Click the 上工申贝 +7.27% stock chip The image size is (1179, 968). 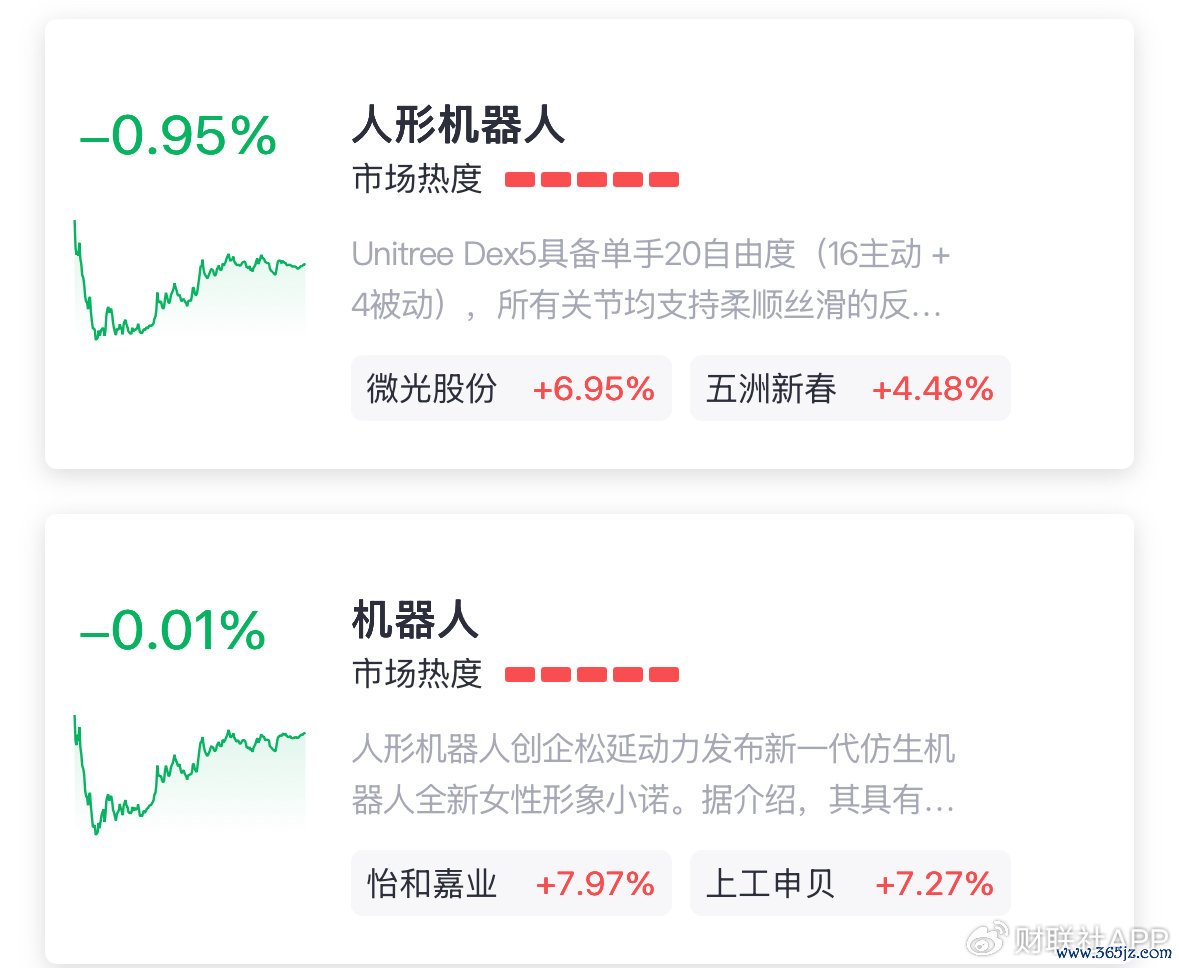tap(850, 883)
